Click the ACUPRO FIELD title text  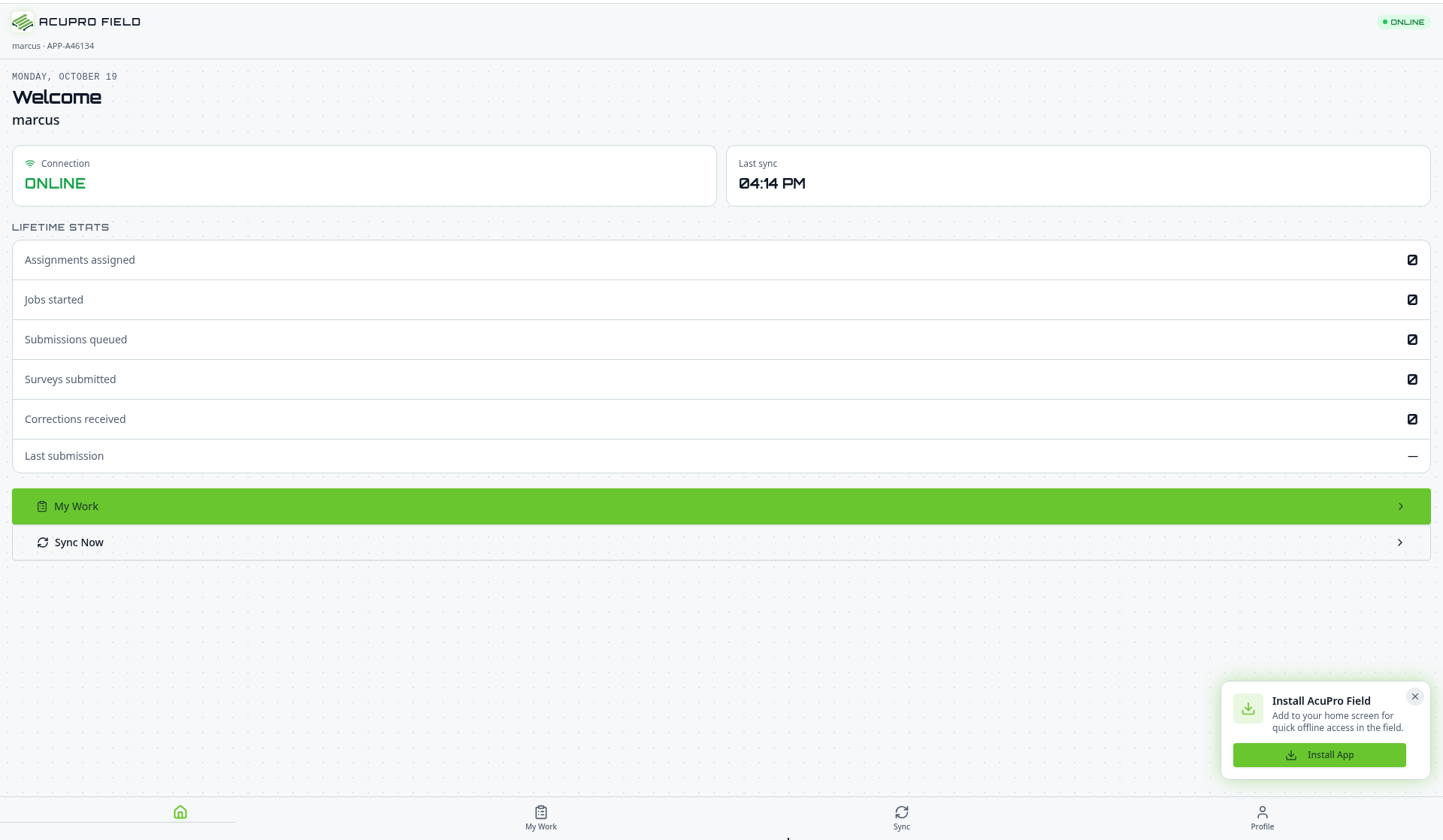[x=89, y=22]
